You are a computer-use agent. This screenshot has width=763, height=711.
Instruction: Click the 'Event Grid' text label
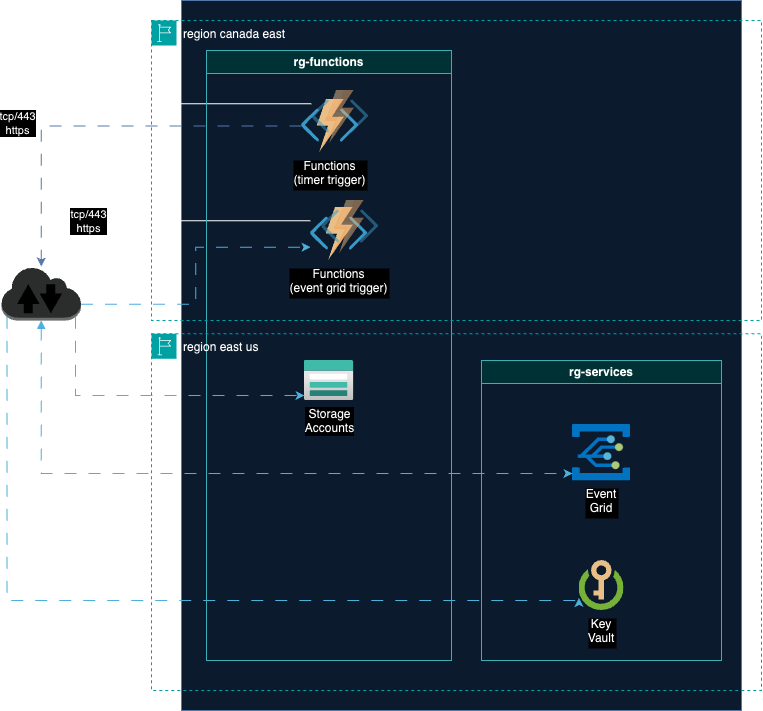point(600,501)
